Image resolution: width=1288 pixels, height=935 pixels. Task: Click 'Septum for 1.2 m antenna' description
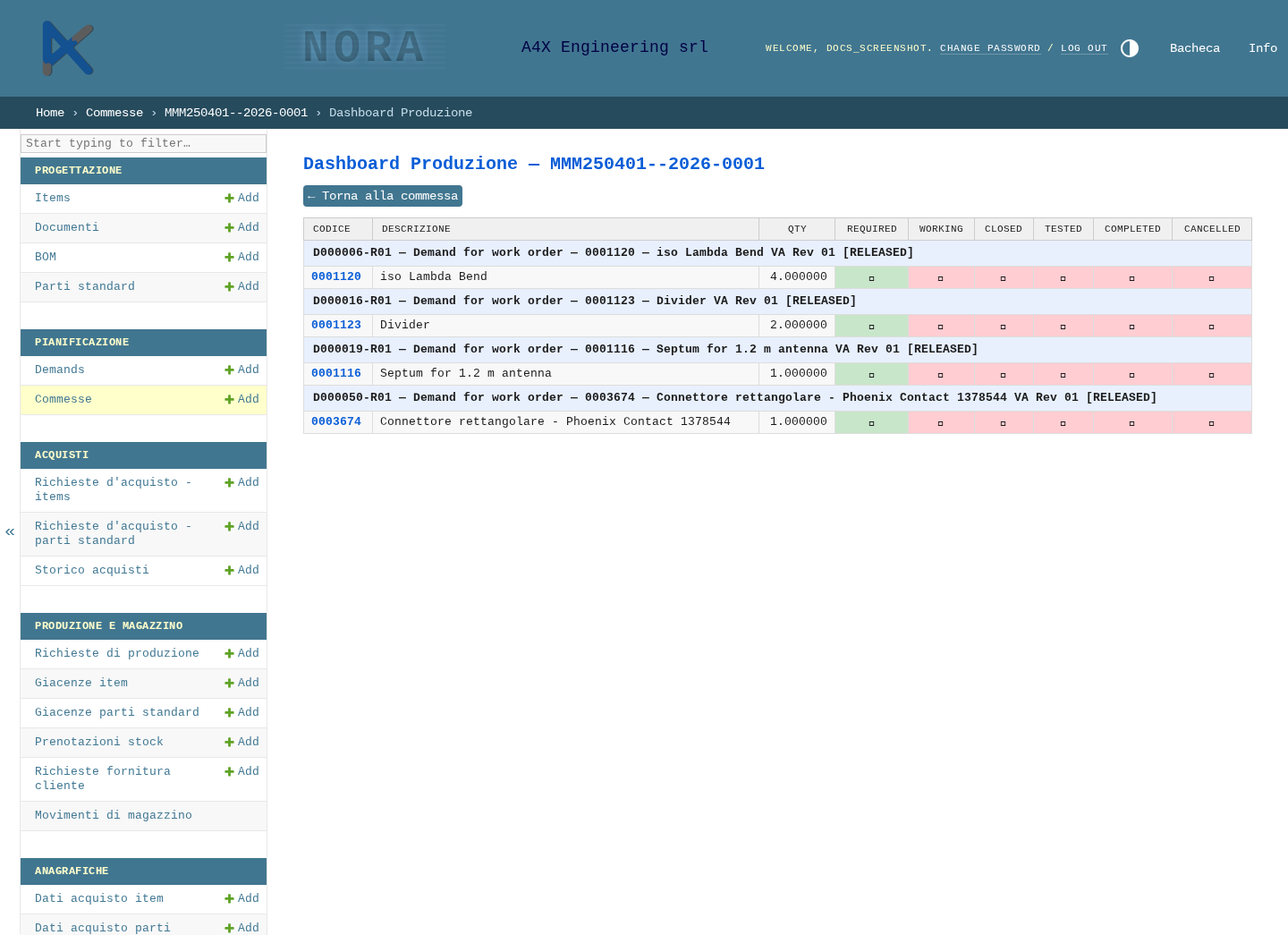[466, 373]
